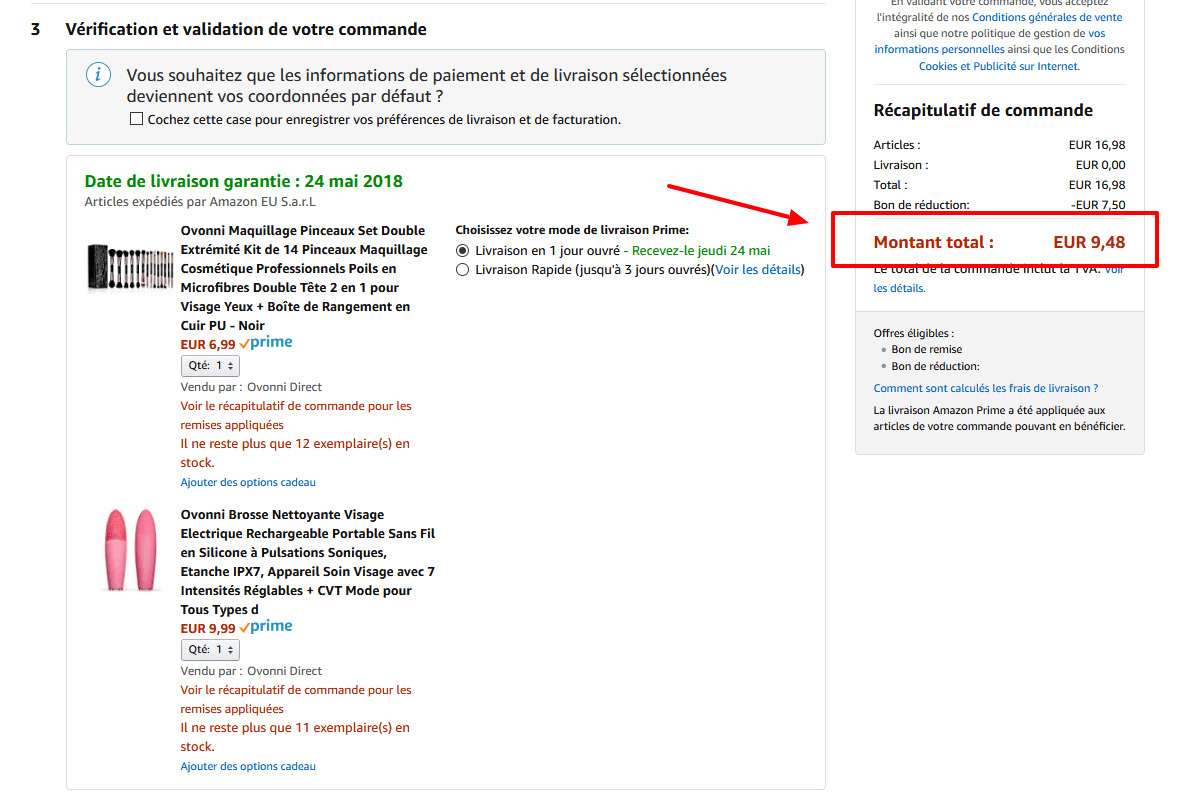Open the Conditions générales de vente link
The width and height of the screenshot is (1183, 801).
[1046, 16]
